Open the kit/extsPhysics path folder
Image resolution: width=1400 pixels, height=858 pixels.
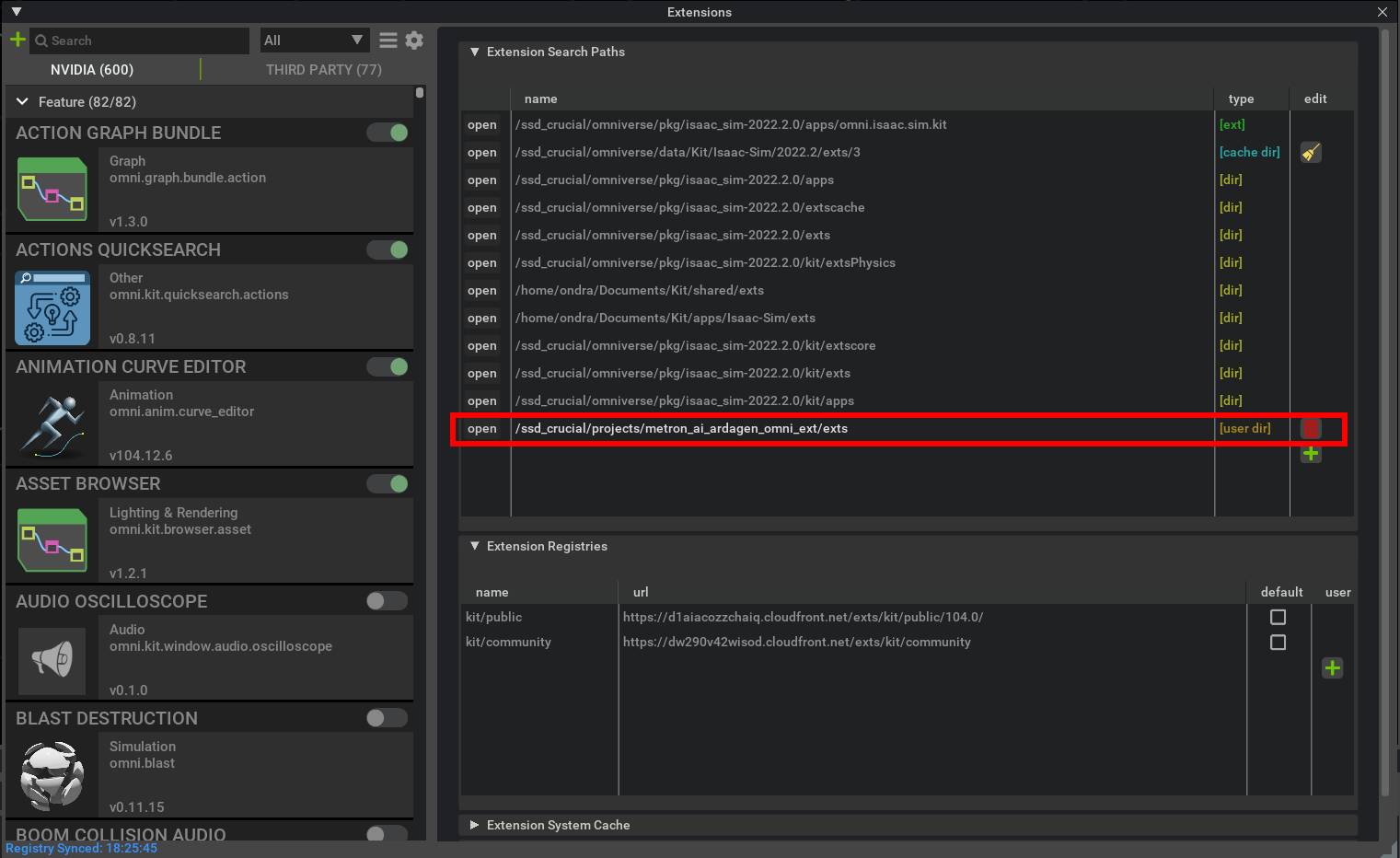click(482, 262)
